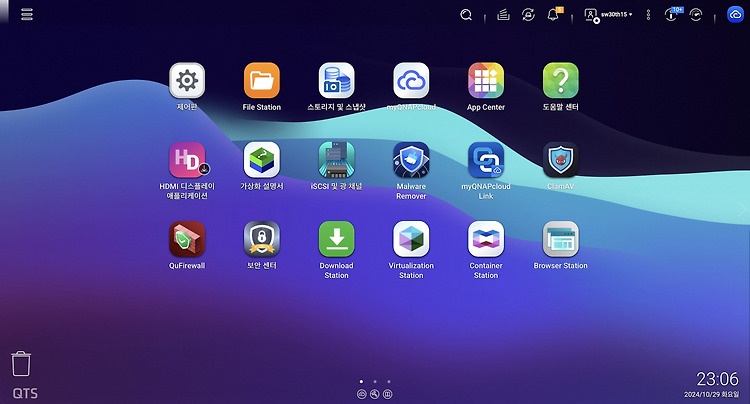Open the main hamburger menu
The height and width of the screenshot is (404, 750).
click(x=27, y=14)
